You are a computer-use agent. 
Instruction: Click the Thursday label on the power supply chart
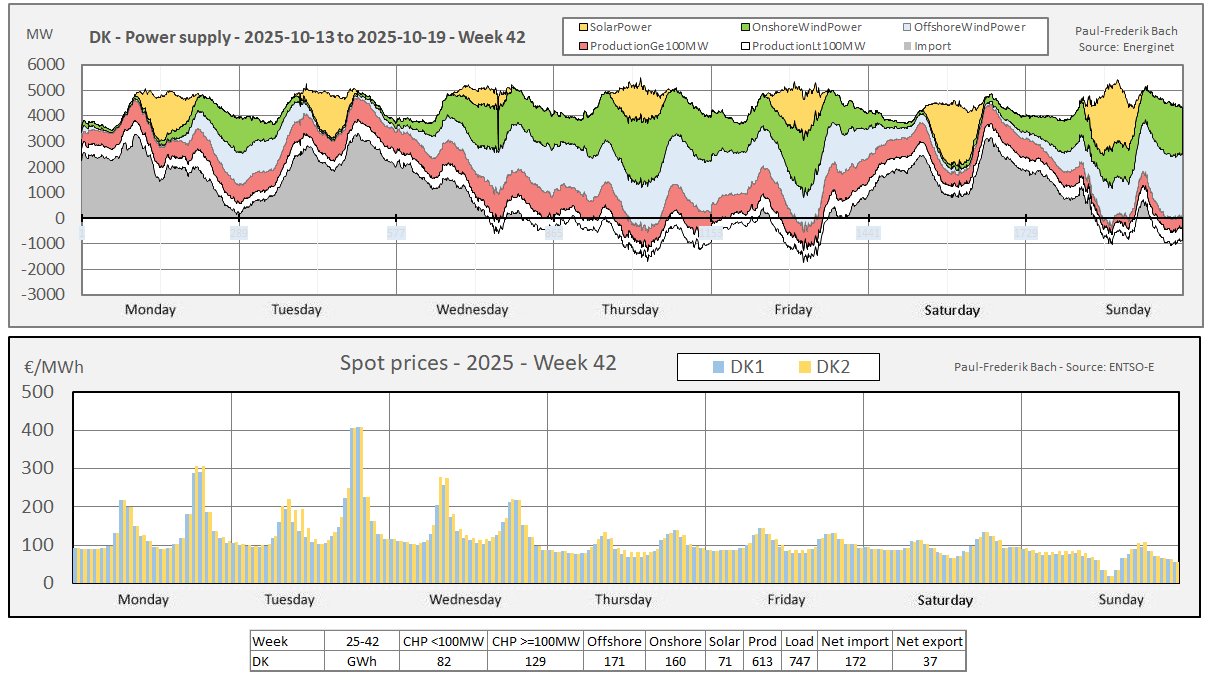pyautogui.click(x=630, y=310)
